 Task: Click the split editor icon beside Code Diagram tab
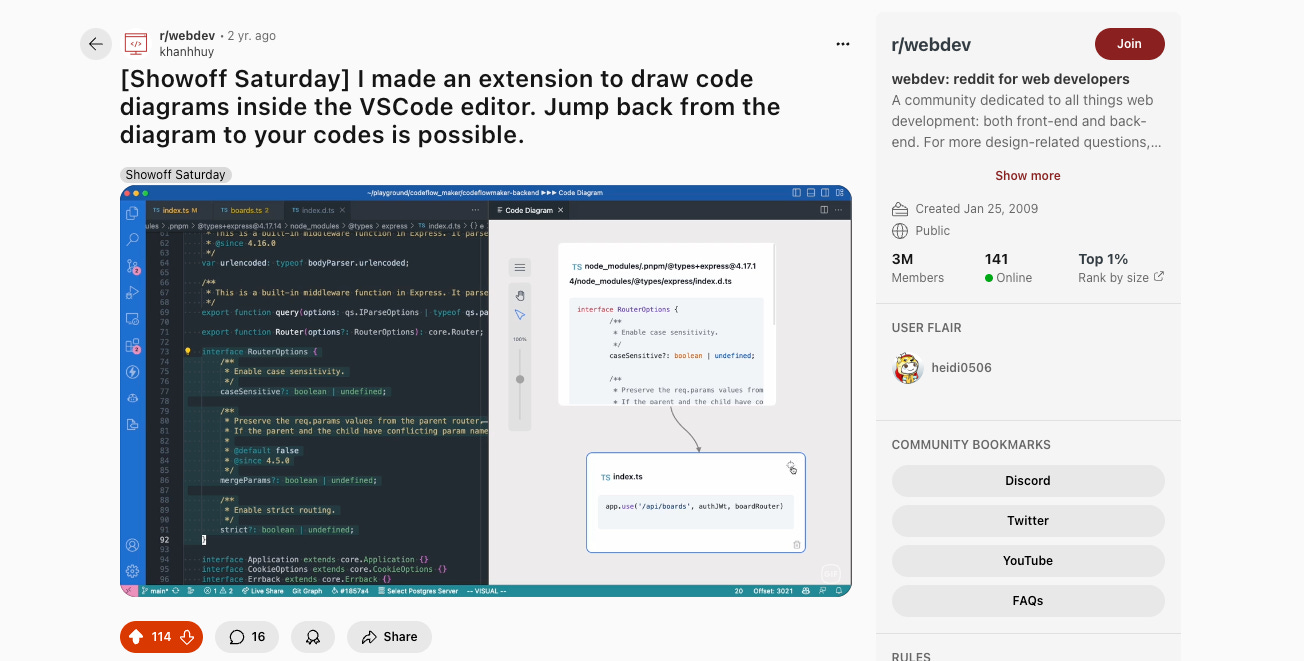824,211
